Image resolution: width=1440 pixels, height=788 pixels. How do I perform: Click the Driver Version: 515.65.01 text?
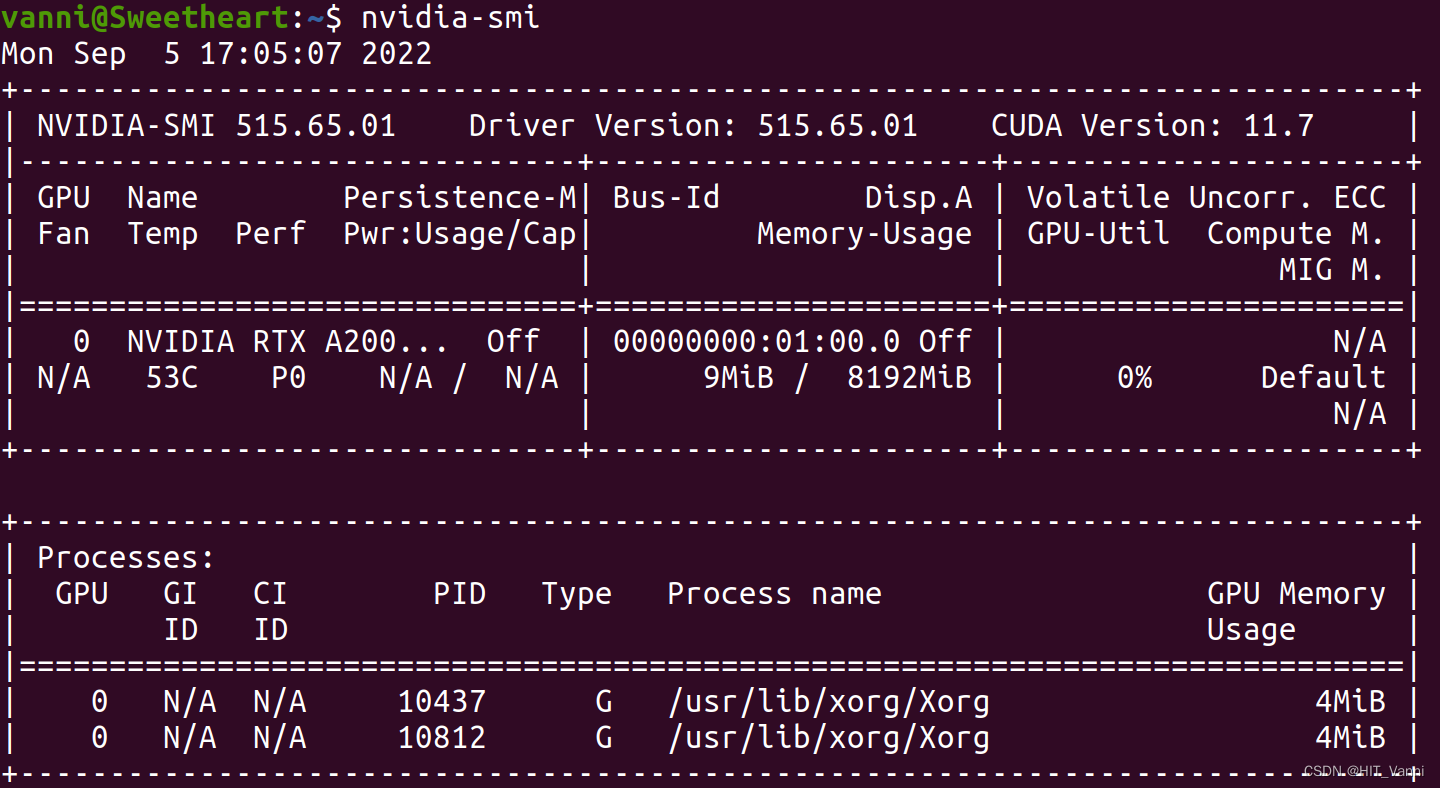click(693, 125)
